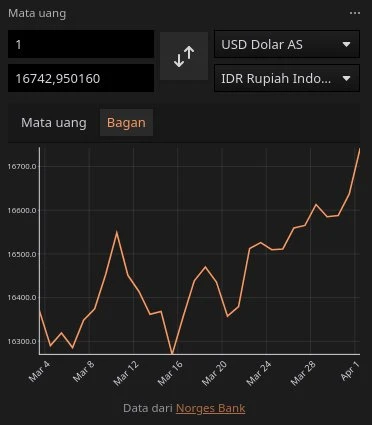Click the Mata uang widget title
Viewport: 372px width, 425px height.
coord(37,14)
